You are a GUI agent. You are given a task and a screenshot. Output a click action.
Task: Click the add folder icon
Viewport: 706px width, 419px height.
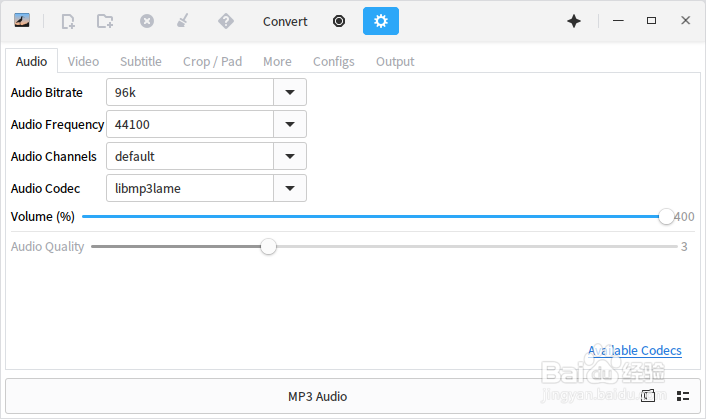[x=105, y=21]
